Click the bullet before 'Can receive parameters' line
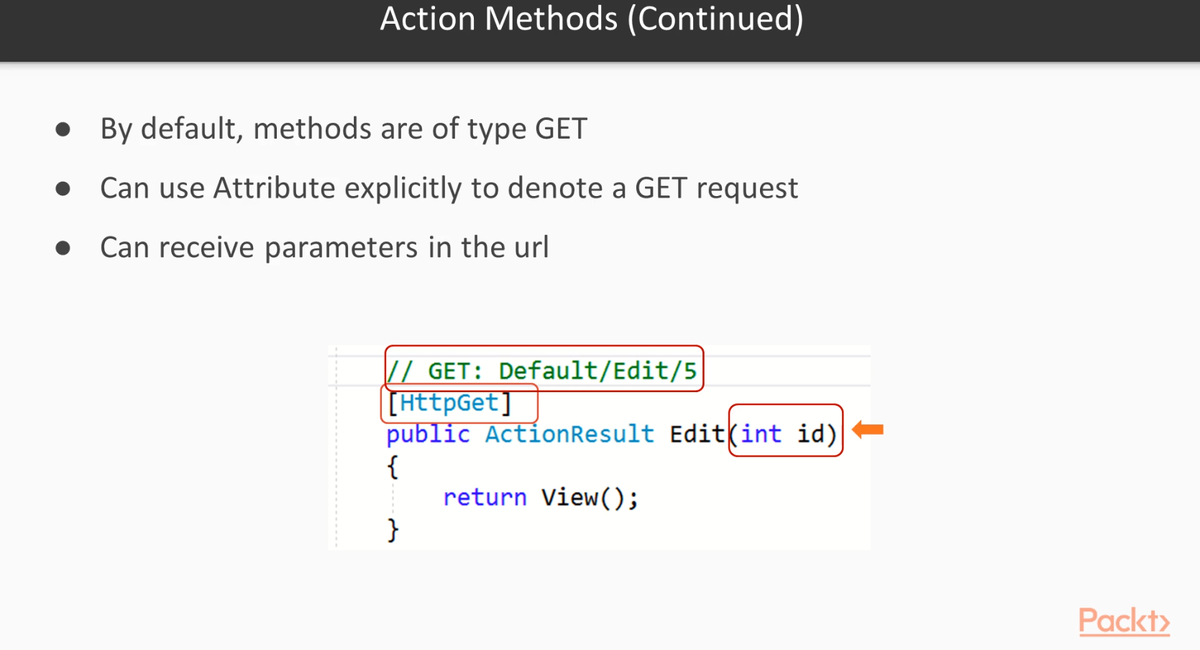Screen dimensions: 1200x650 63,249
